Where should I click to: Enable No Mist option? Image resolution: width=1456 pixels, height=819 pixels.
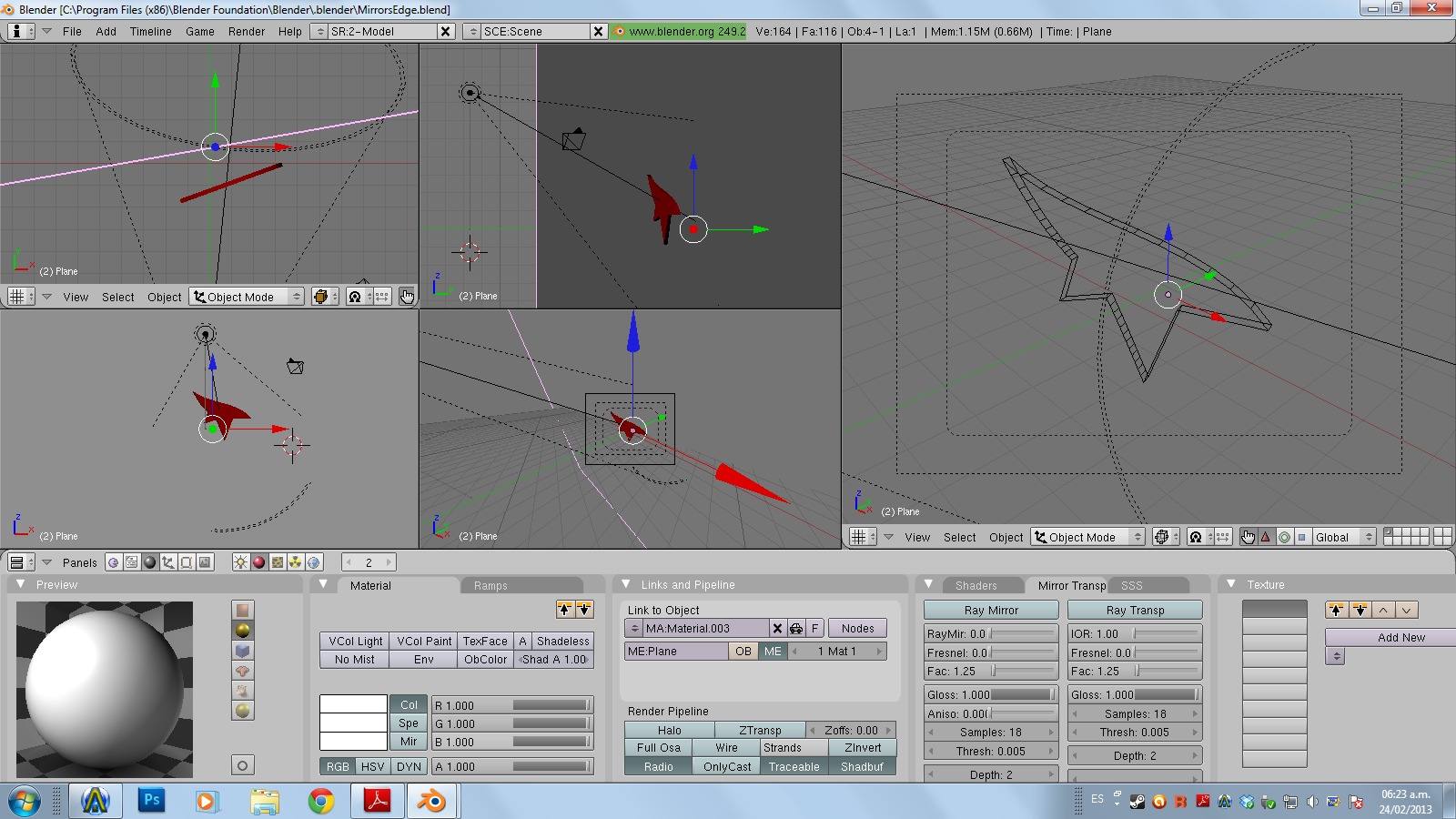[354, 659]
